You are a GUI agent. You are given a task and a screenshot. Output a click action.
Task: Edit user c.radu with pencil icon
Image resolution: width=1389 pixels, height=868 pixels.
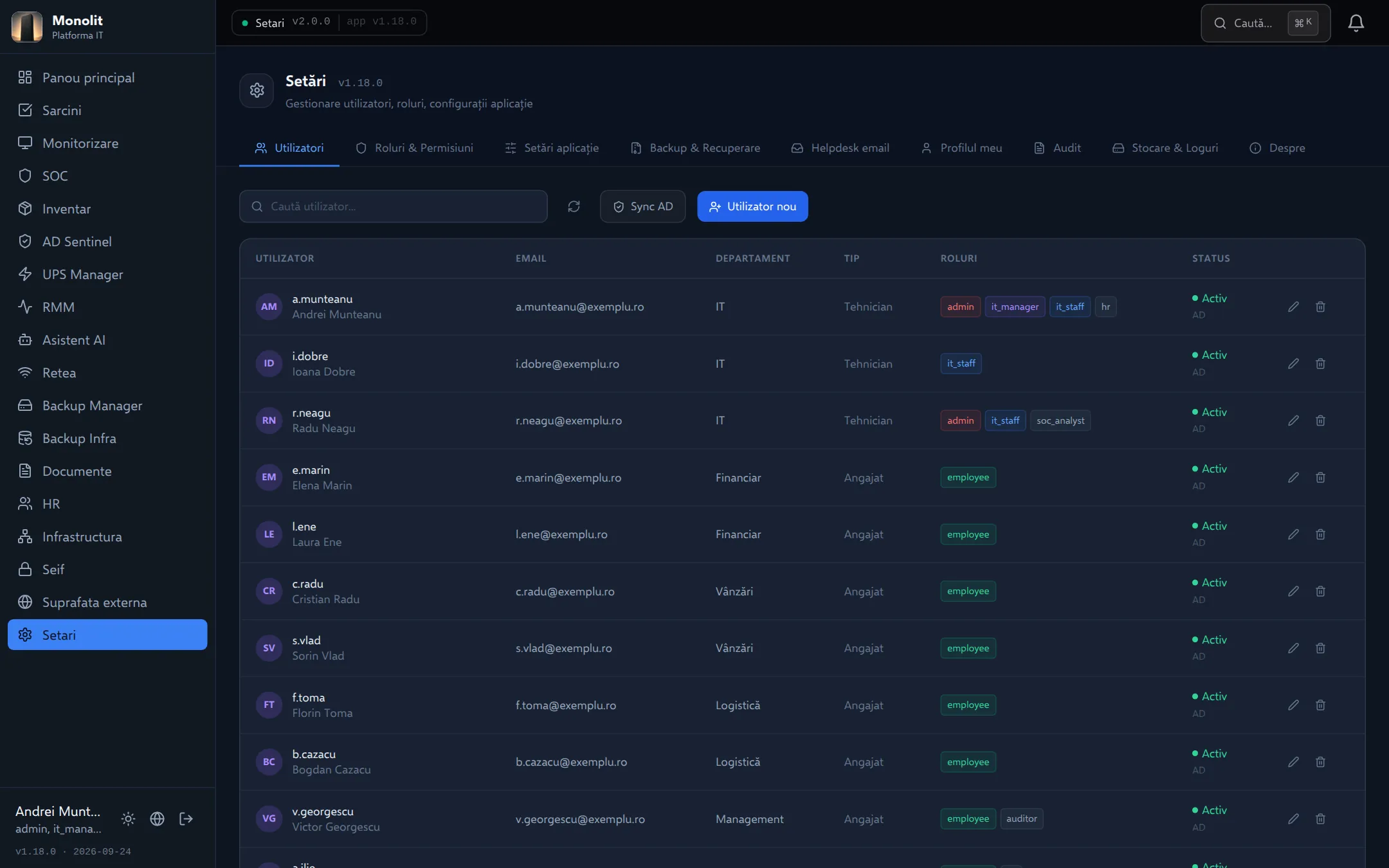click(x=1293, y=591)
